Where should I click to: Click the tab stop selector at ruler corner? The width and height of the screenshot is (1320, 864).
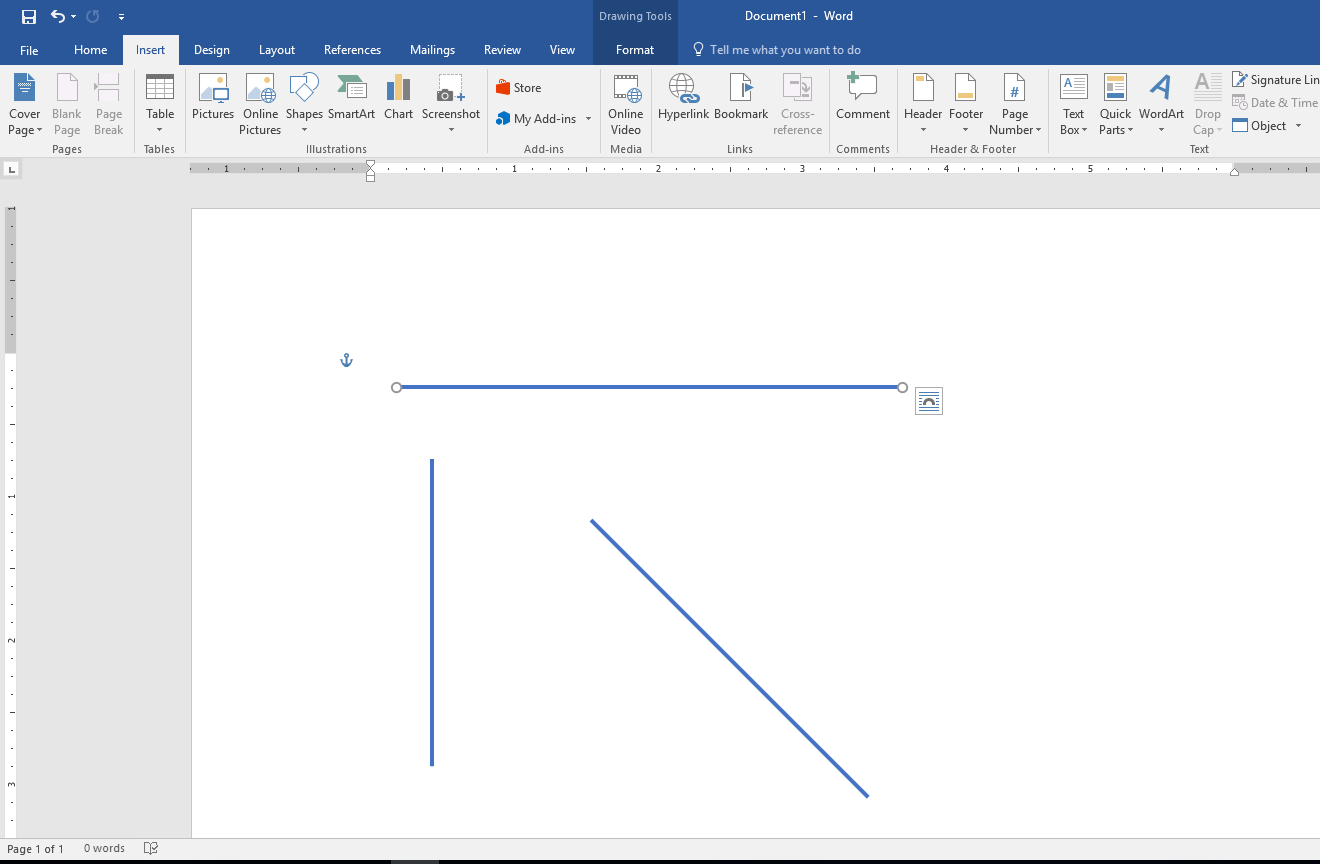click(x=12, y=170)
